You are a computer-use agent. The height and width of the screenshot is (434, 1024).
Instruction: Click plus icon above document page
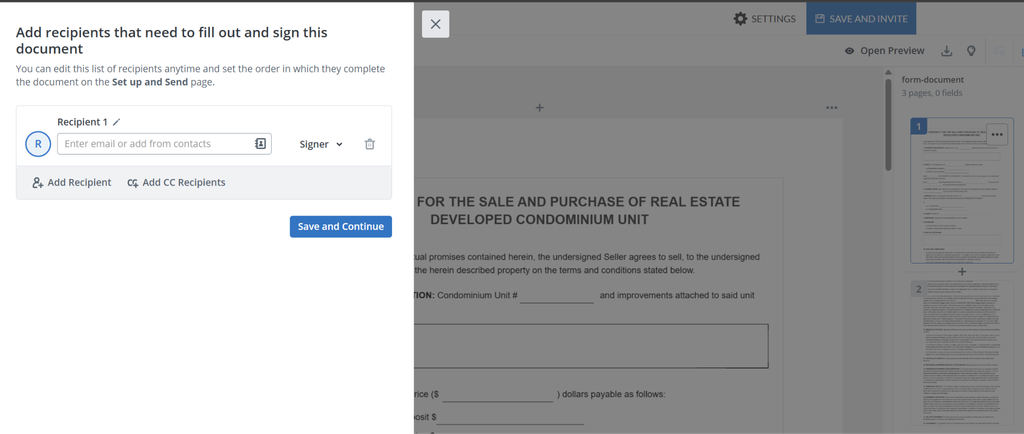click(539, 108)
